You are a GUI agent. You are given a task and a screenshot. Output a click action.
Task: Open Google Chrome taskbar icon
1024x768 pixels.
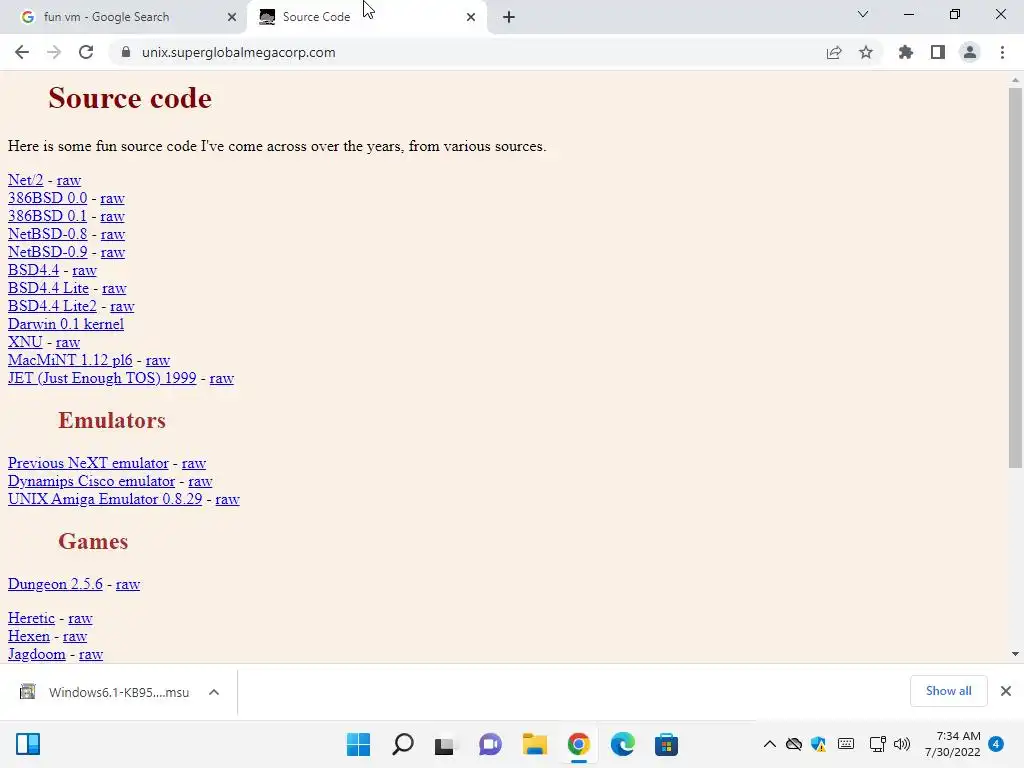(x=579, y=744)
